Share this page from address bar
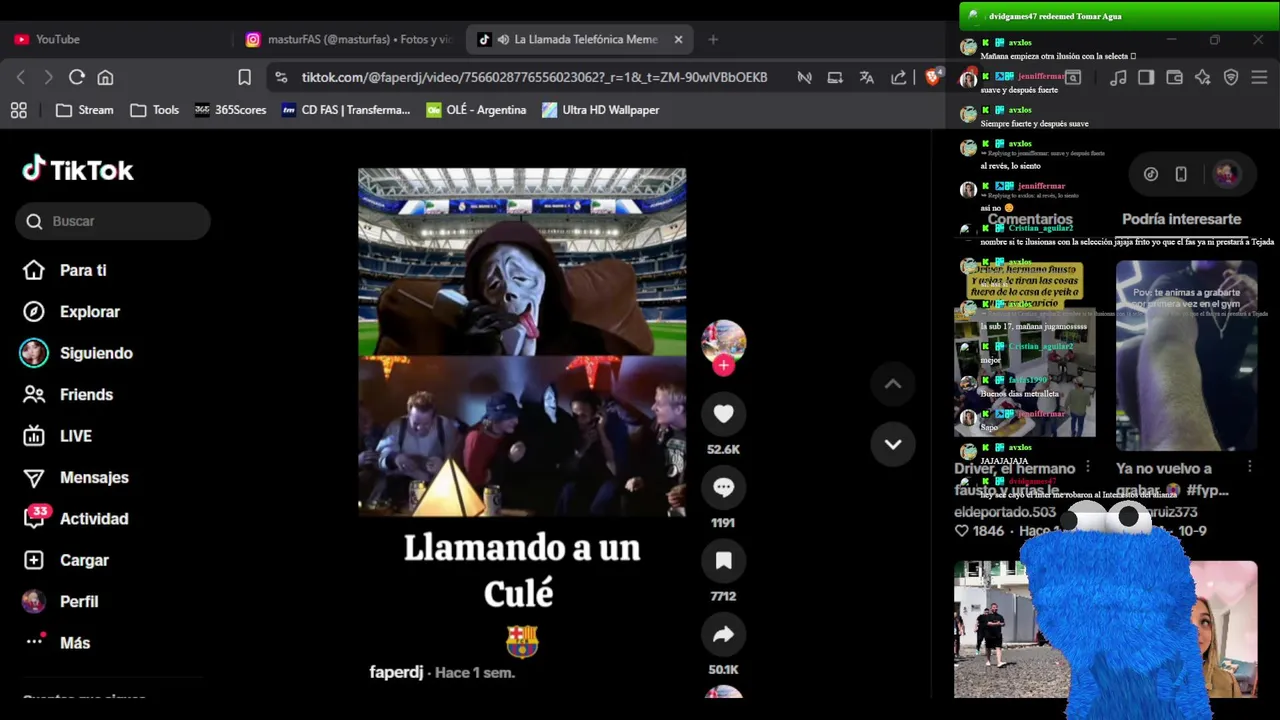The width and height of the screenshot is (1280, 720). pos(899,77)
